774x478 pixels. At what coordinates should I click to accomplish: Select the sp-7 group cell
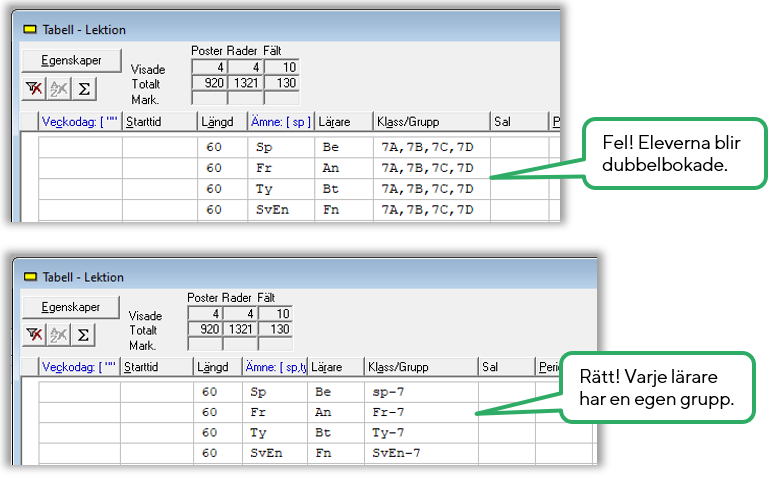386,392
